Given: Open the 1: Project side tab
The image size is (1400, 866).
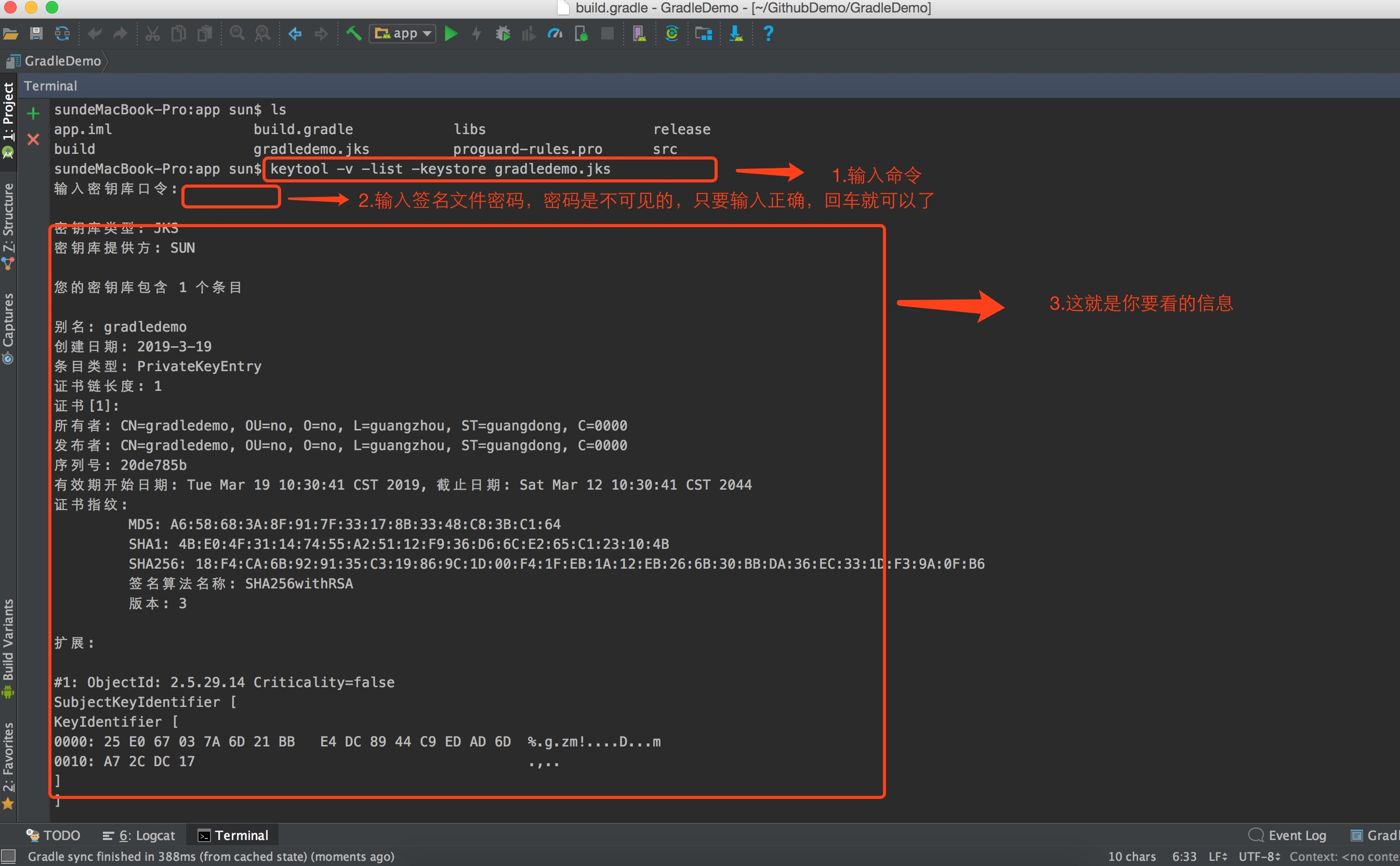Looking at the screenshot, I should (8, 120).
